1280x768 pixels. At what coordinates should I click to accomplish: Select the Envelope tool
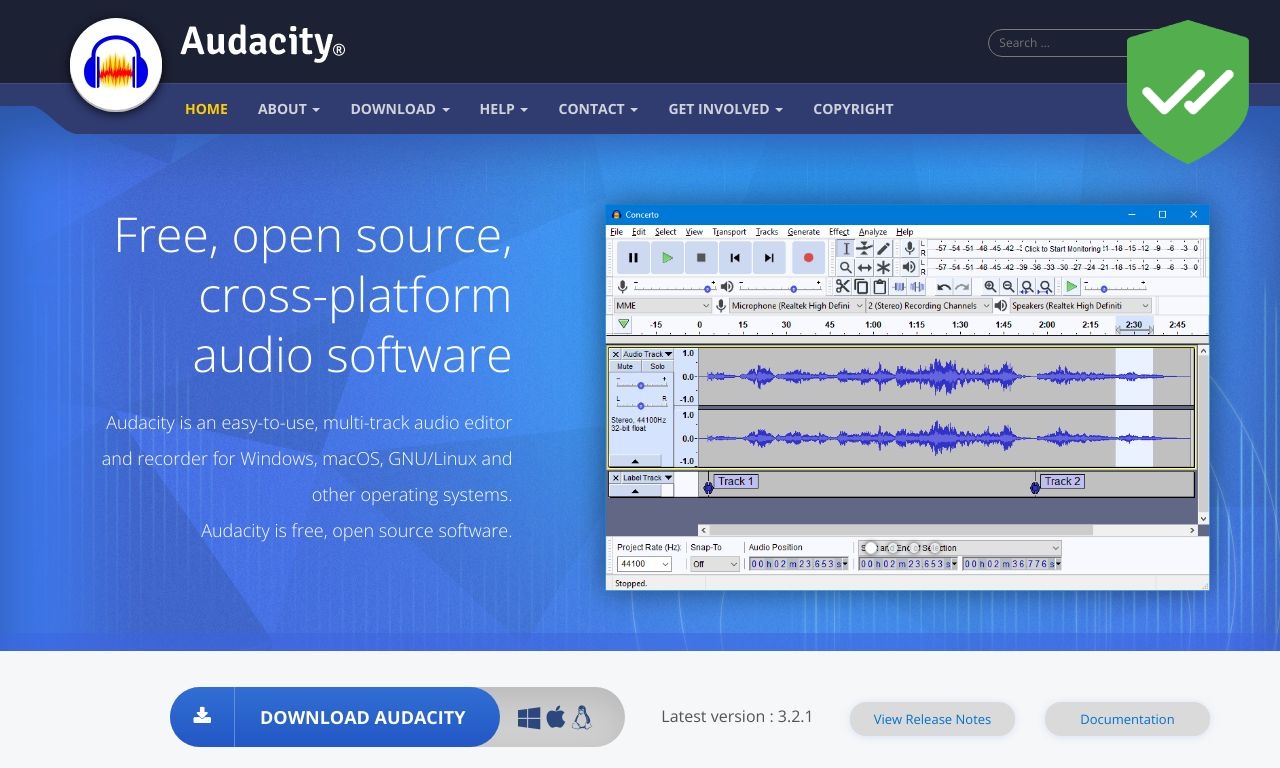coord(865,248)
